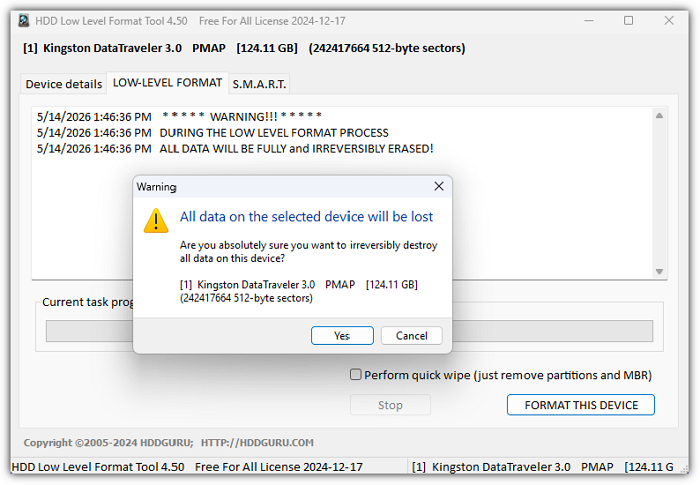This screenshot has width=700, height=485.
Task: Maximize the HDD Low Level Format window
Action: (628, 21)
